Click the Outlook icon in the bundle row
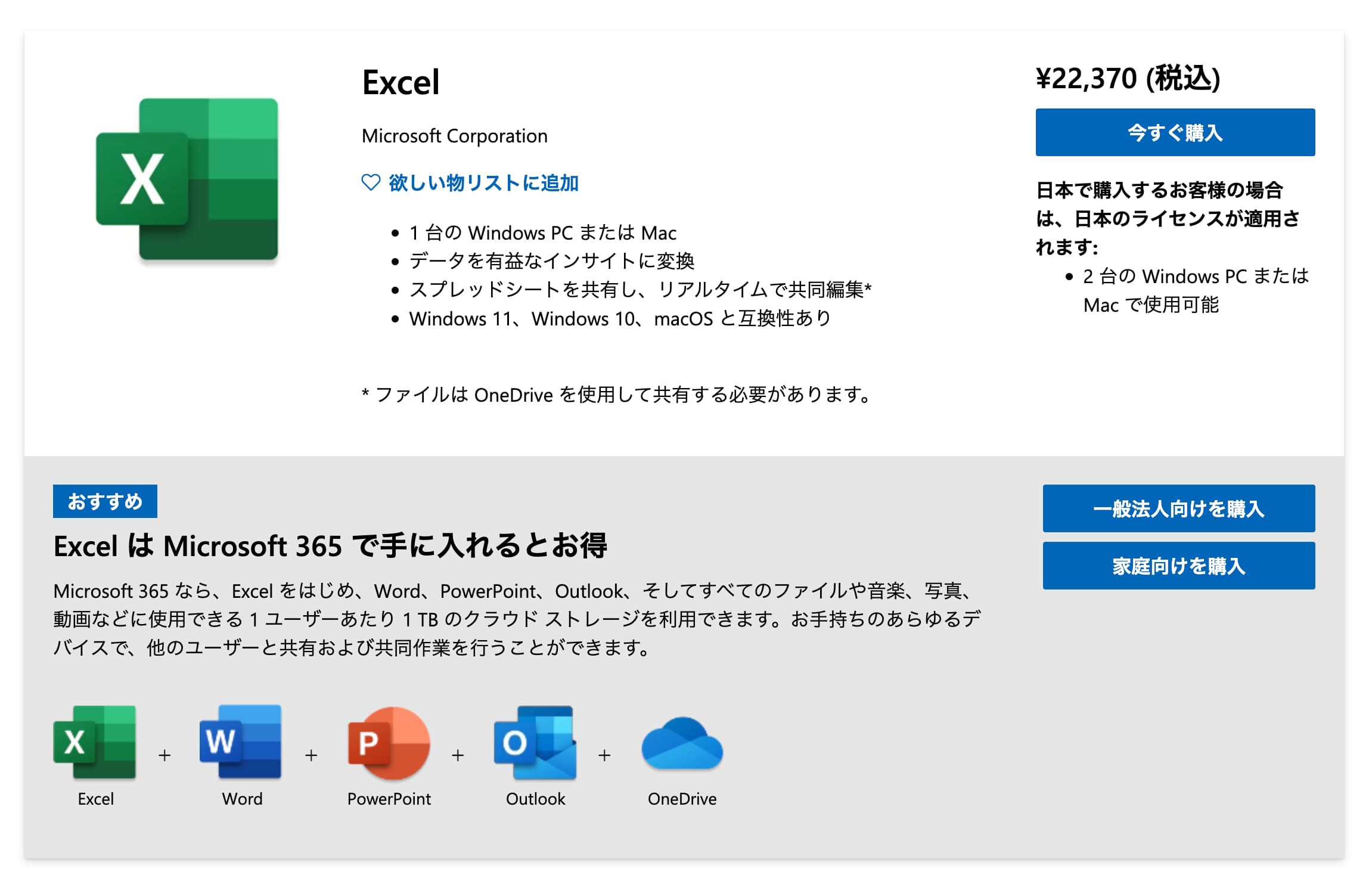The height and width of the screenshot is (875, 1372). pyautogui.click(x=535, y=743)
